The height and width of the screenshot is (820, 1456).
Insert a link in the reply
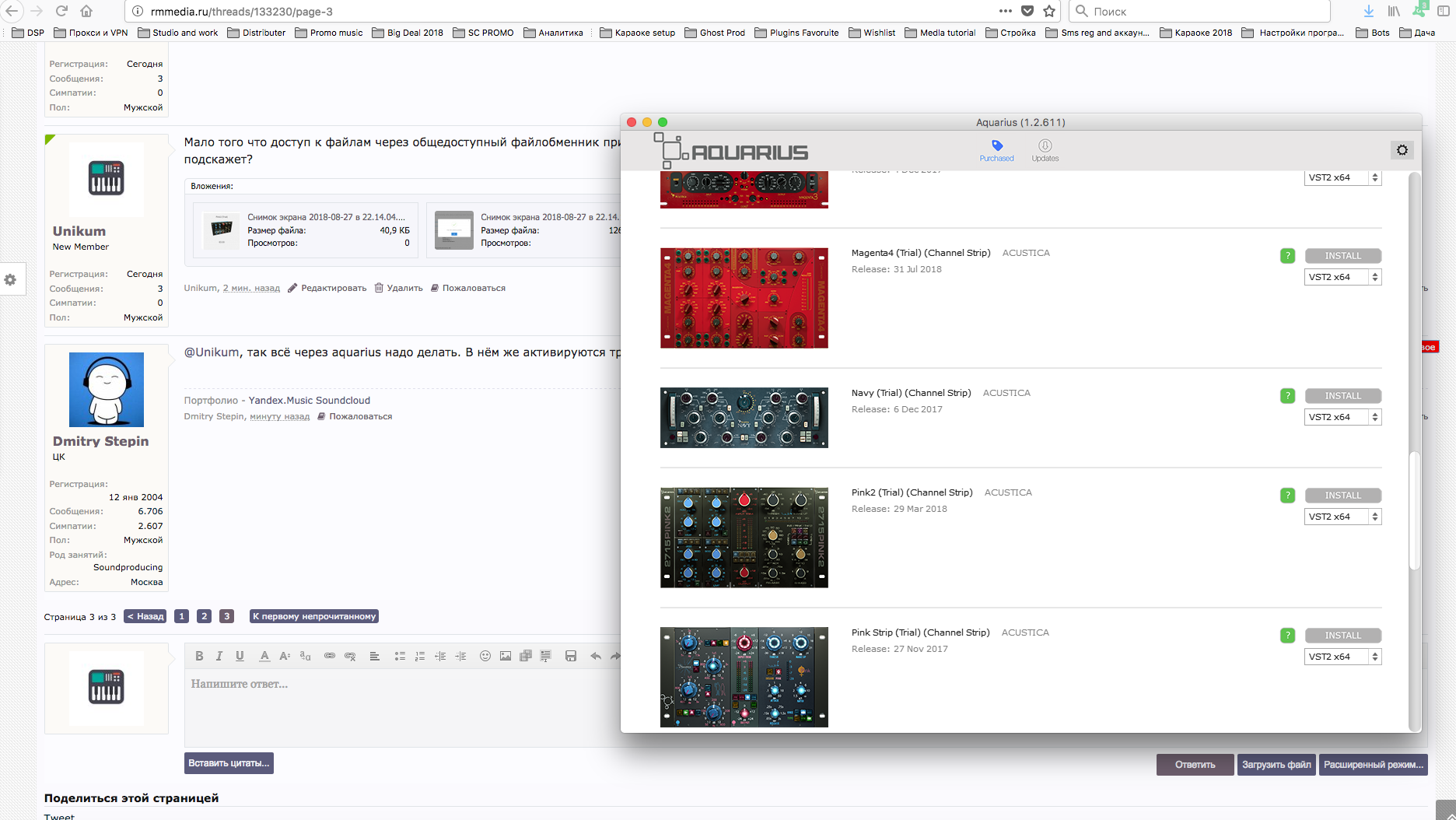click(x=330, y=656)
